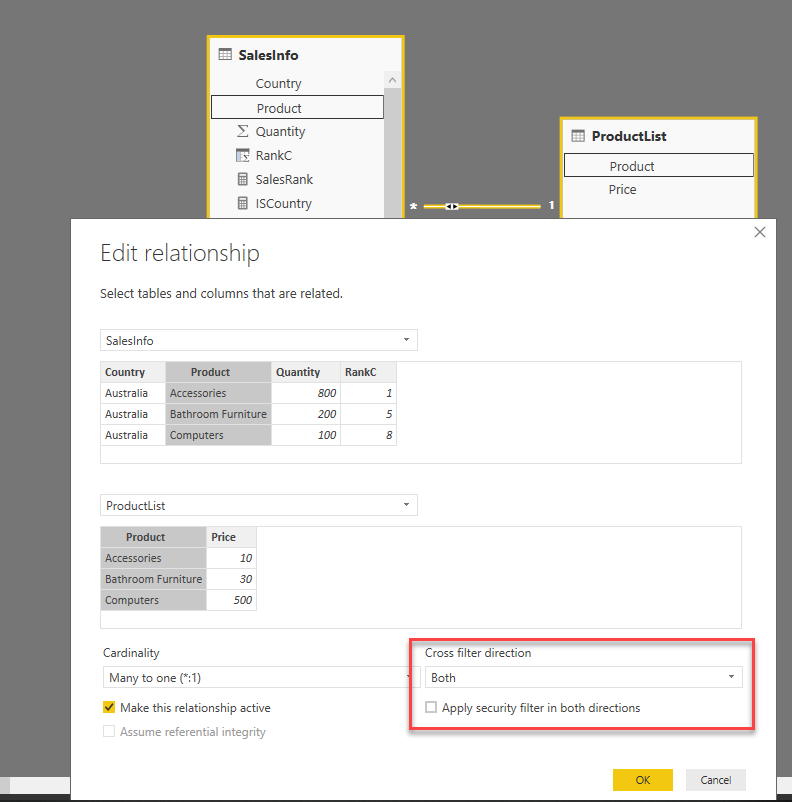Select SalesRank measure in SalesInfo table
The width and height of the screenshot is (792, 802).
[284, 180]
